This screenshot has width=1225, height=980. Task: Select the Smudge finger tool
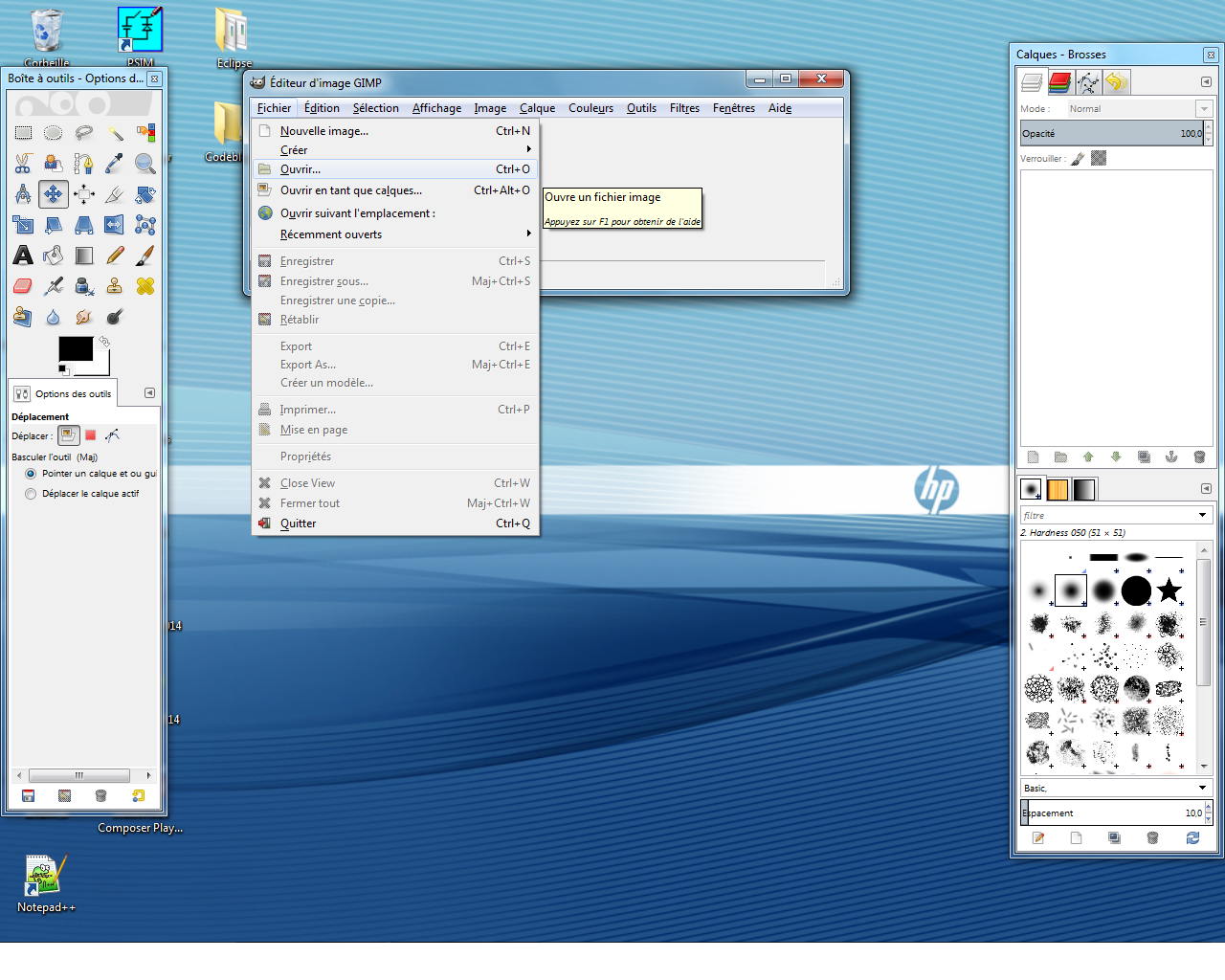tap(84, 317)
